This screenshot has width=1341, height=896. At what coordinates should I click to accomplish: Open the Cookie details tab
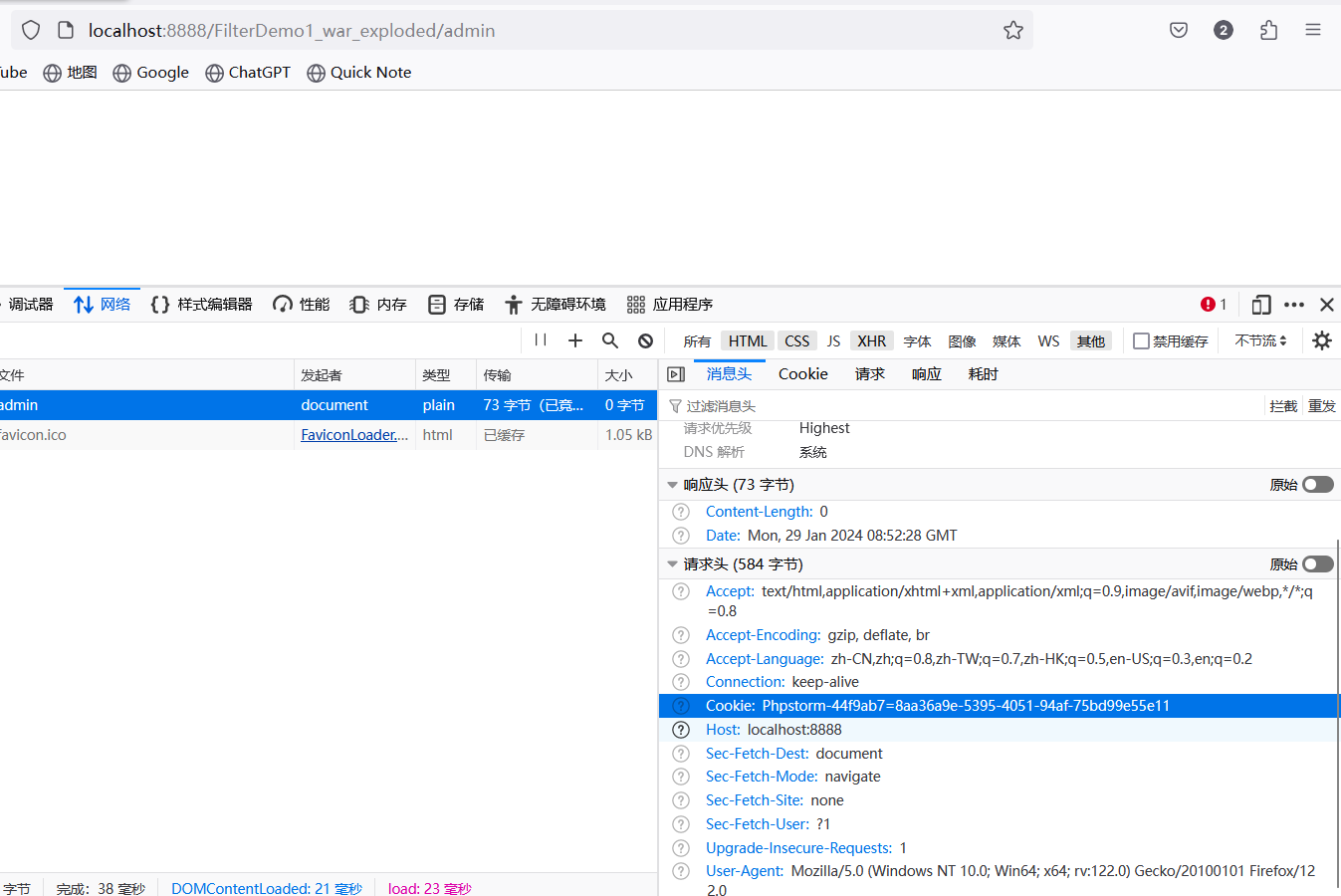tap(803, 374)
